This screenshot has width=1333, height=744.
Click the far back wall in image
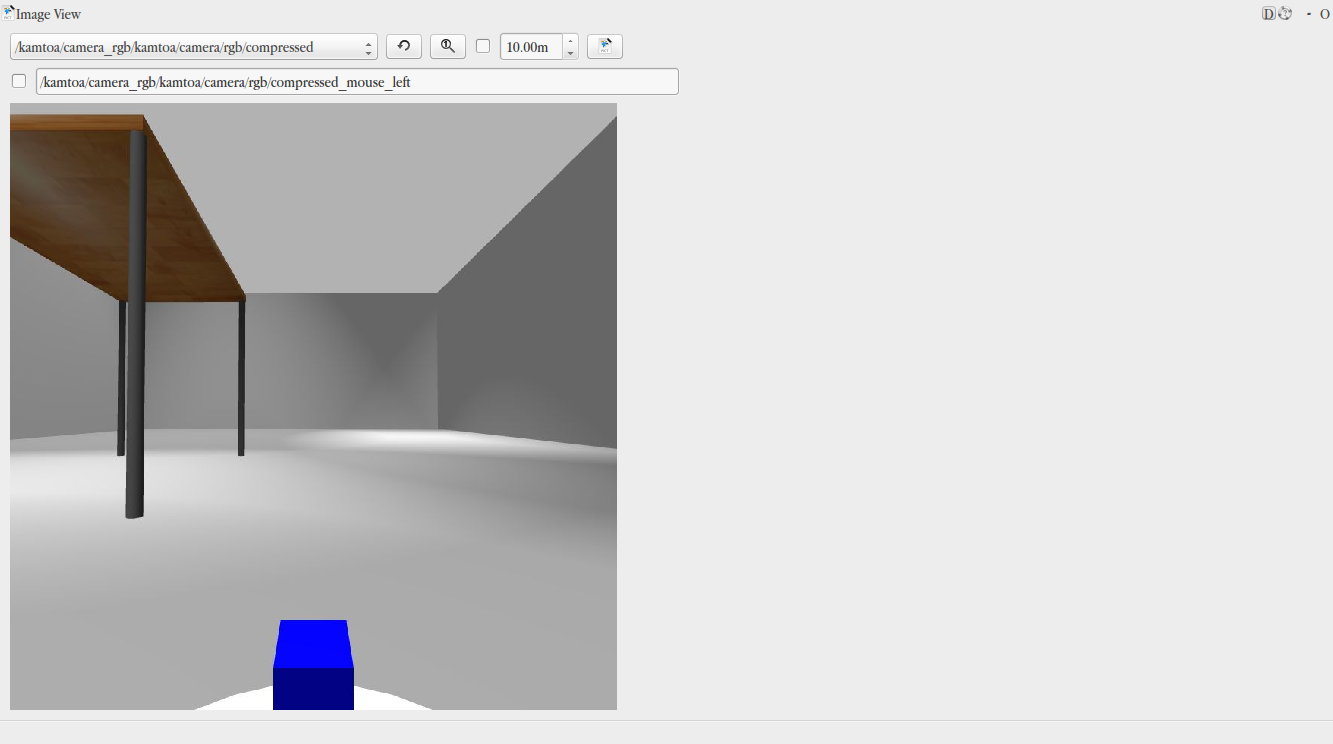click(x=340, y=360)
